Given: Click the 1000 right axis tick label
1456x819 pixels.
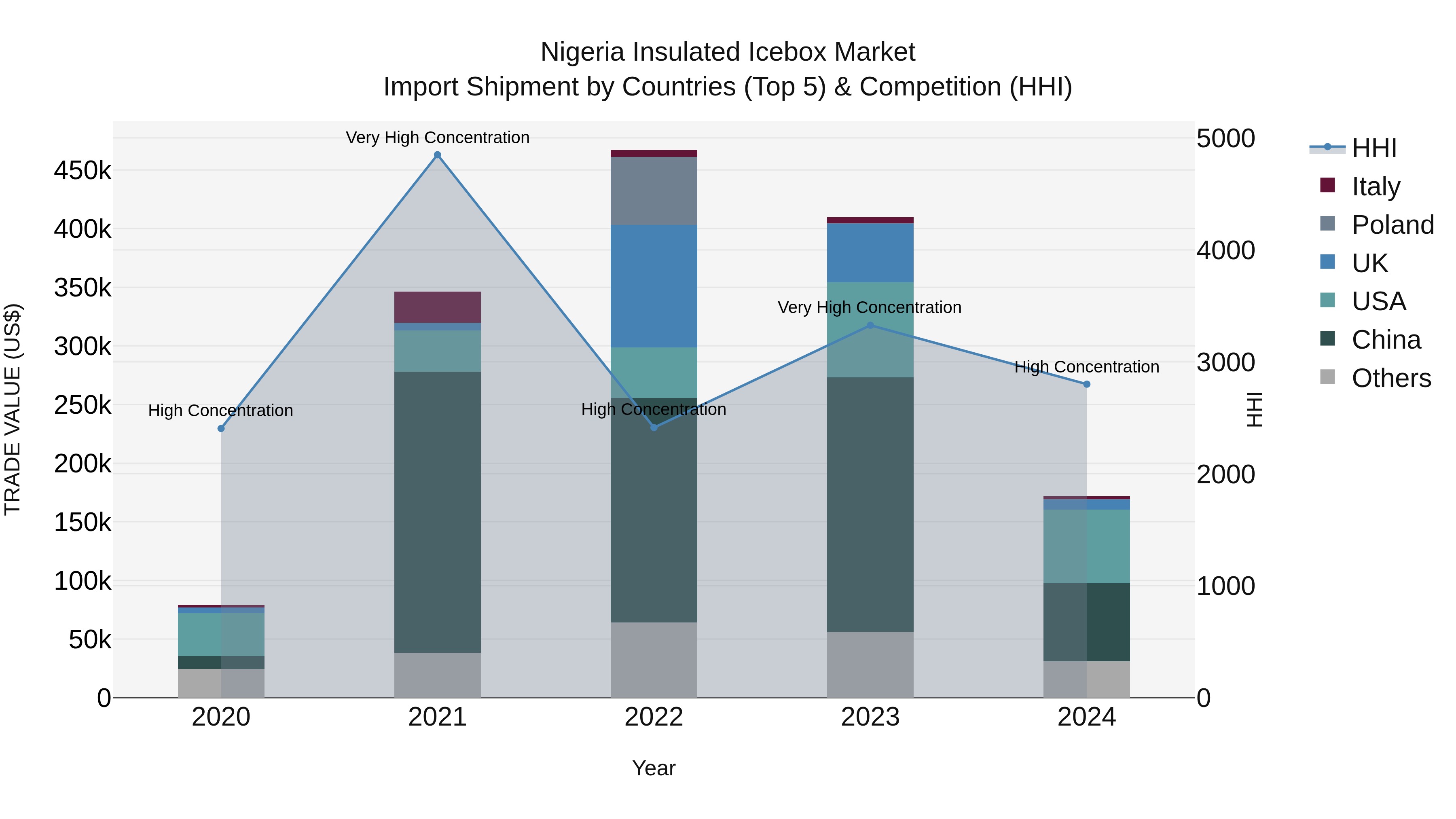Looking at the screenshot, I should [x=1226, y=586].
